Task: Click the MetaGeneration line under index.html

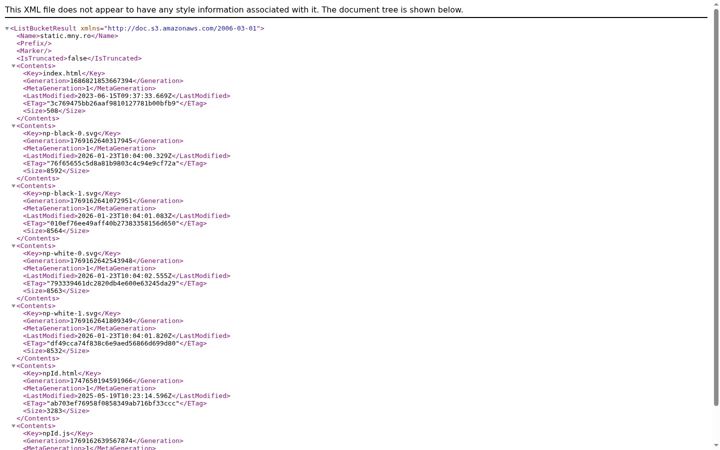Action: click(90, 89)
